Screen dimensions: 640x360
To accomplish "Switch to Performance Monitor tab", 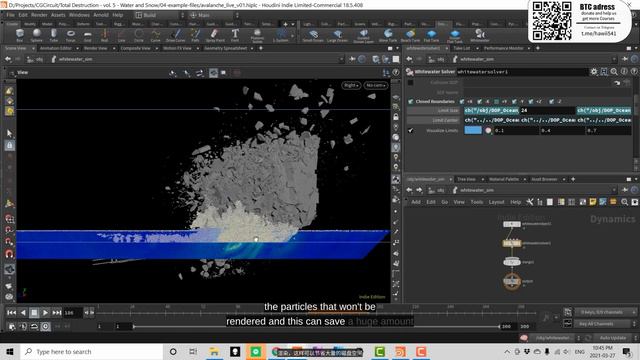I will (504, 48).
